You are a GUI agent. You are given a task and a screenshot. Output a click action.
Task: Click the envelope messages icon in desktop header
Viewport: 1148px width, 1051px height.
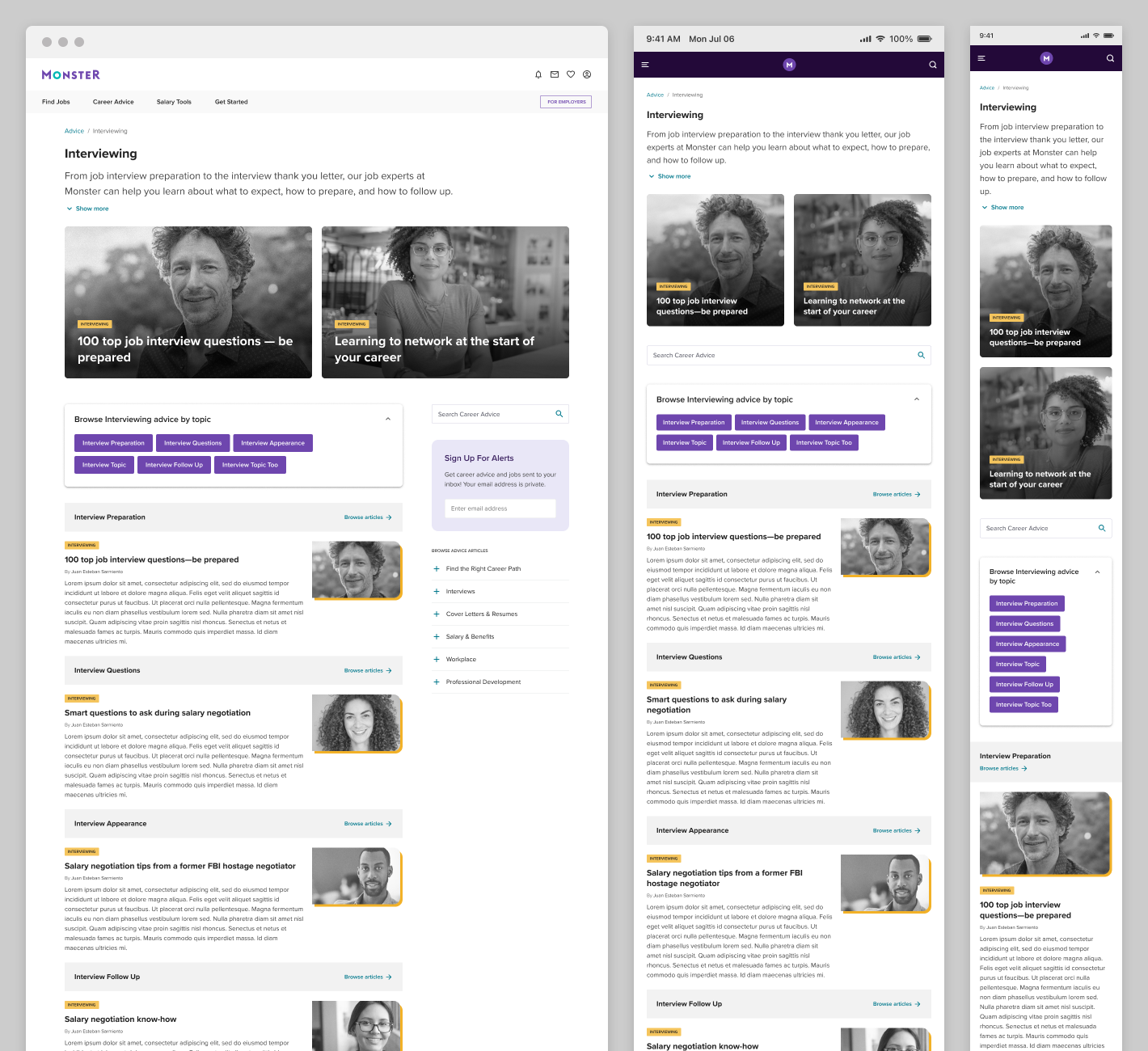coord(555,74)
